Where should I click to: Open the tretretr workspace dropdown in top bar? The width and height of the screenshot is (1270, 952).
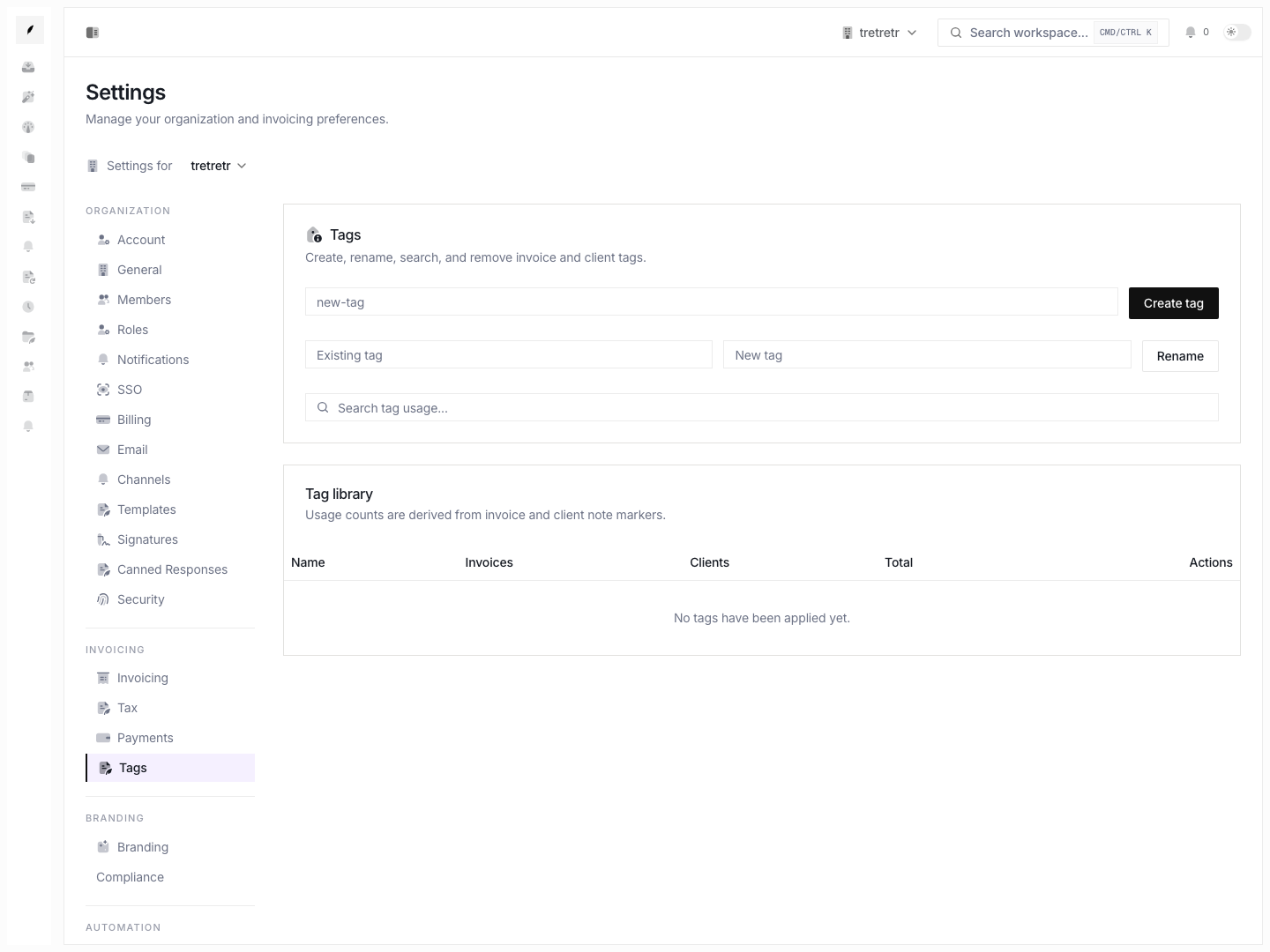(879, 33)
